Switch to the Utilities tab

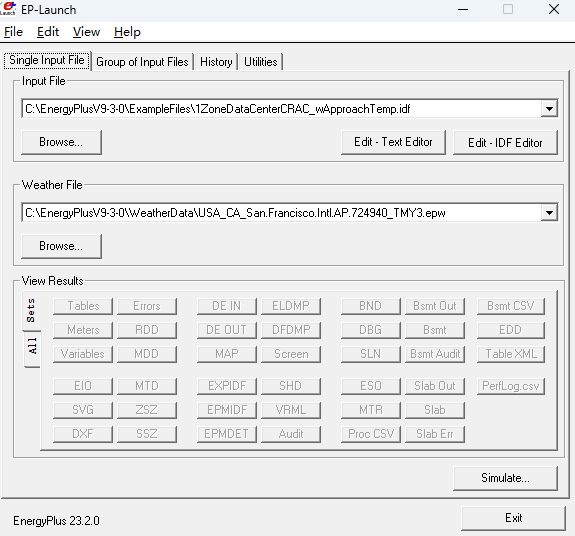(261, 62)
